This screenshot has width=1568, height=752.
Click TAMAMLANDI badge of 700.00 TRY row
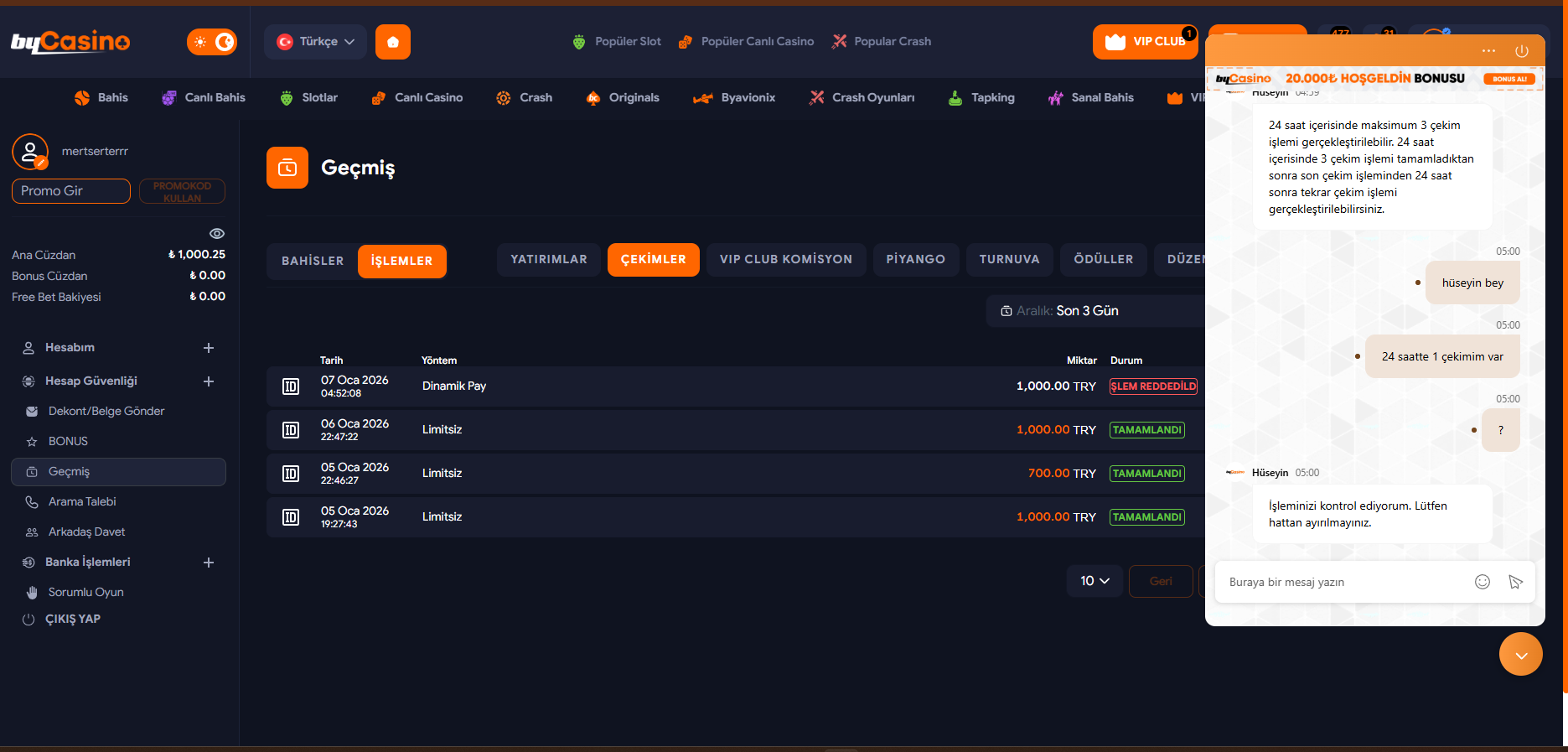[x=1147, y=474]
